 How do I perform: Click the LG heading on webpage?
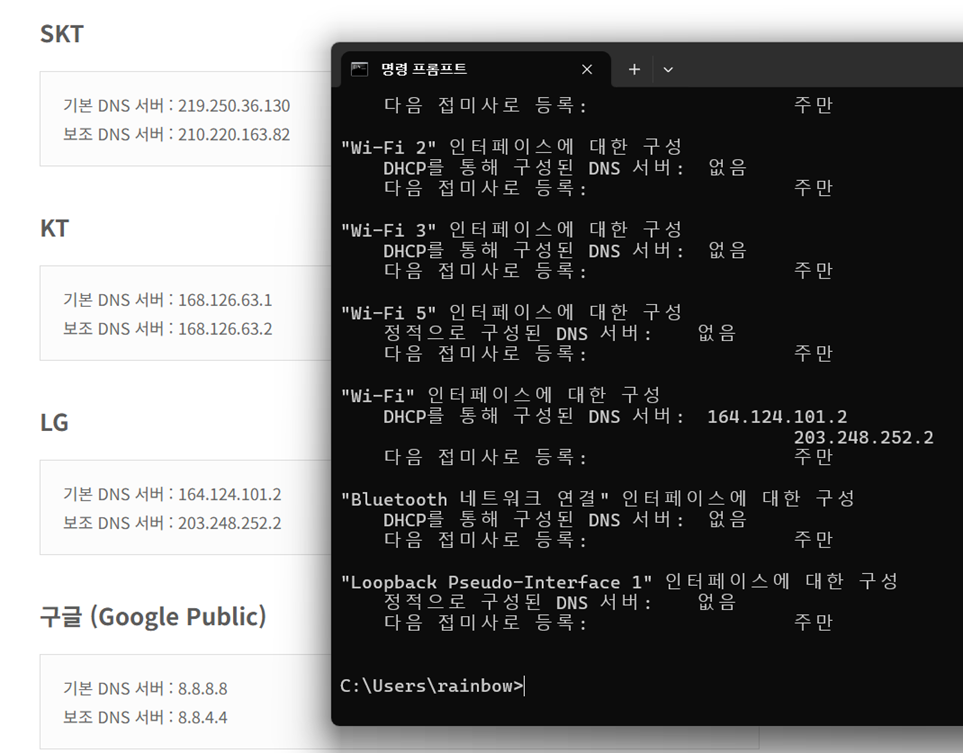point(54,423)
